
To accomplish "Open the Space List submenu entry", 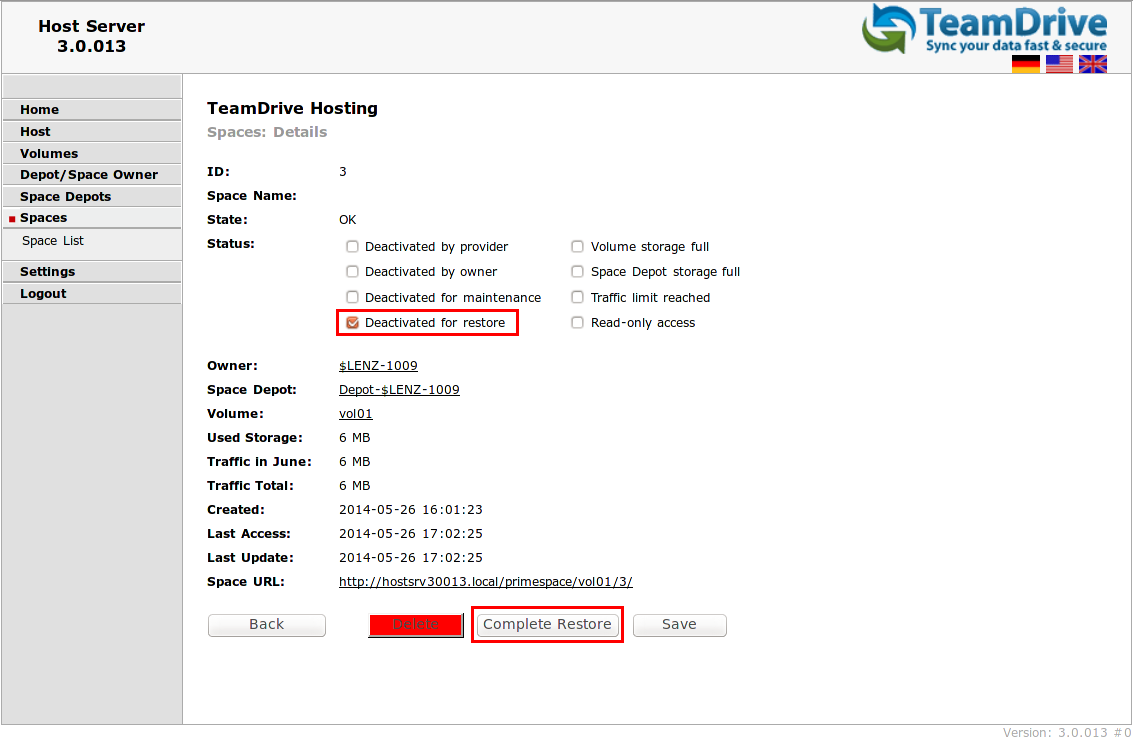I will [x=53, y=241].
